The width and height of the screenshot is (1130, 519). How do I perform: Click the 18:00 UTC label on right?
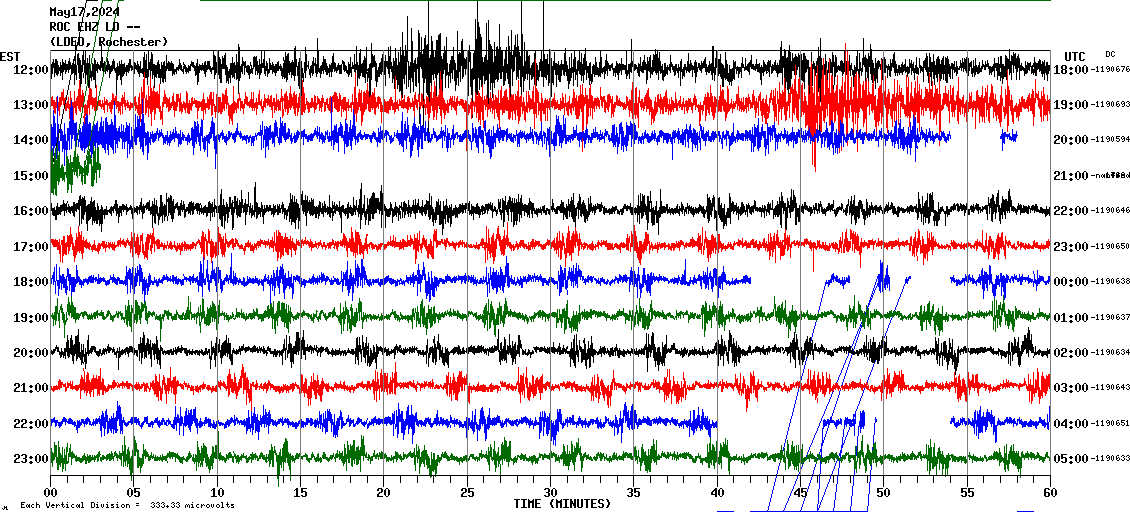coord(1070,69)
